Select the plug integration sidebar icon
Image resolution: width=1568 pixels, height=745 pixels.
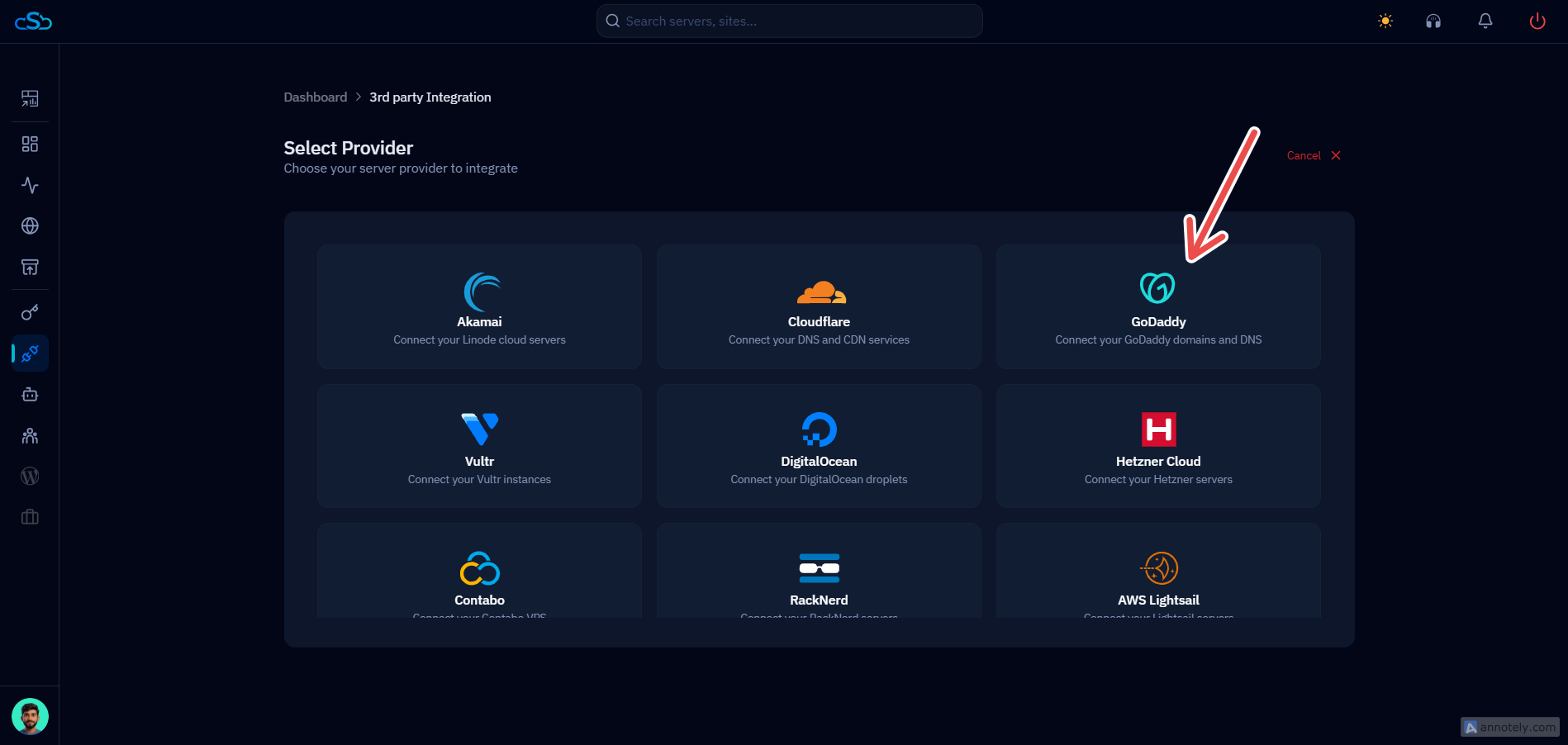[x=30, y=354]
